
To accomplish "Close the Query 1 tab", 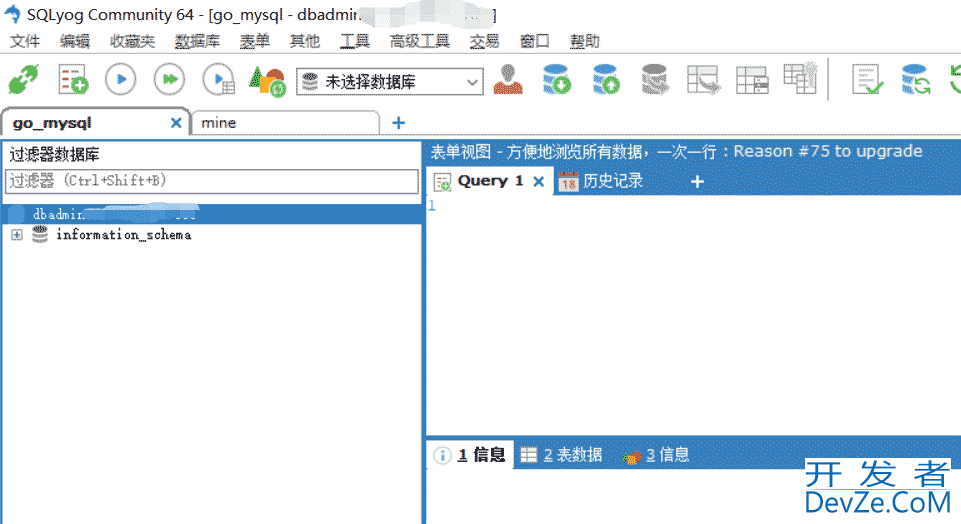I will 539,181.
